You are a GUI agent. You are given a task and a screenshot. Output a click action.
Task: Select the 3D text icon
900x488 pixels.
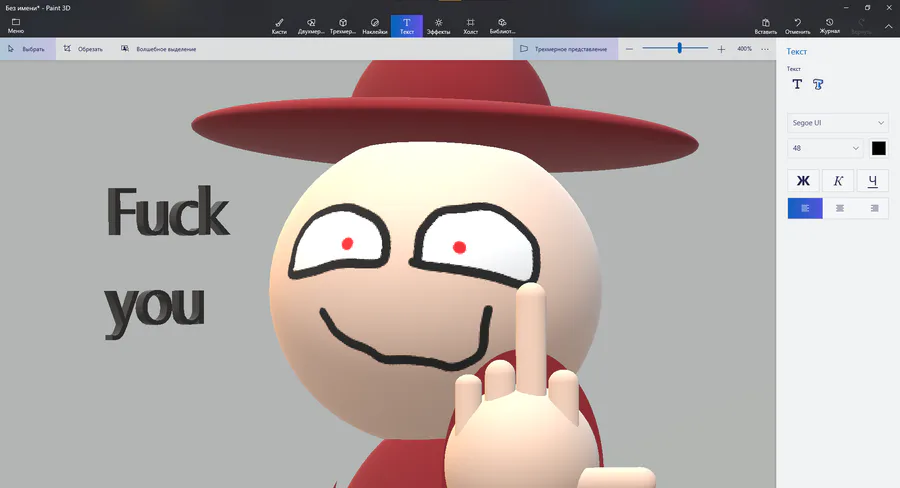[818, 84]
